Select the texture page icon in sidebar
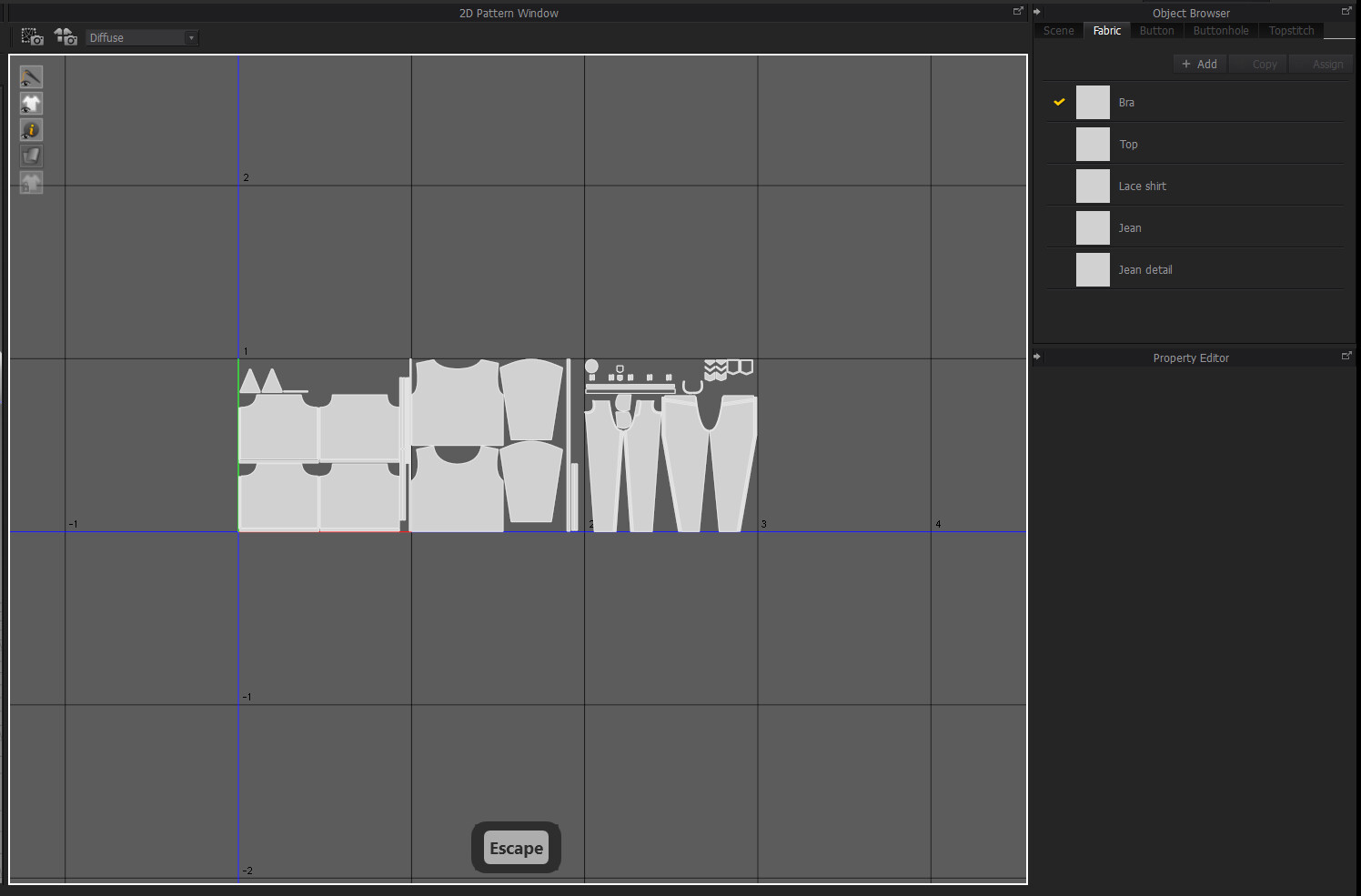 click(x=31, y=156)
